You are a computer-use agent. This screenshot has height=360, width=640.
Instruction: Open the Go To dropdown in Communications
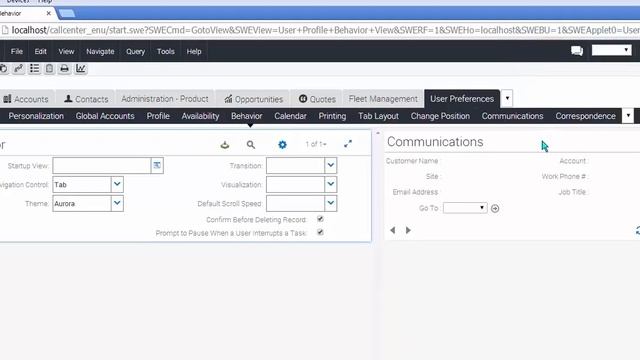click(465, 208)
